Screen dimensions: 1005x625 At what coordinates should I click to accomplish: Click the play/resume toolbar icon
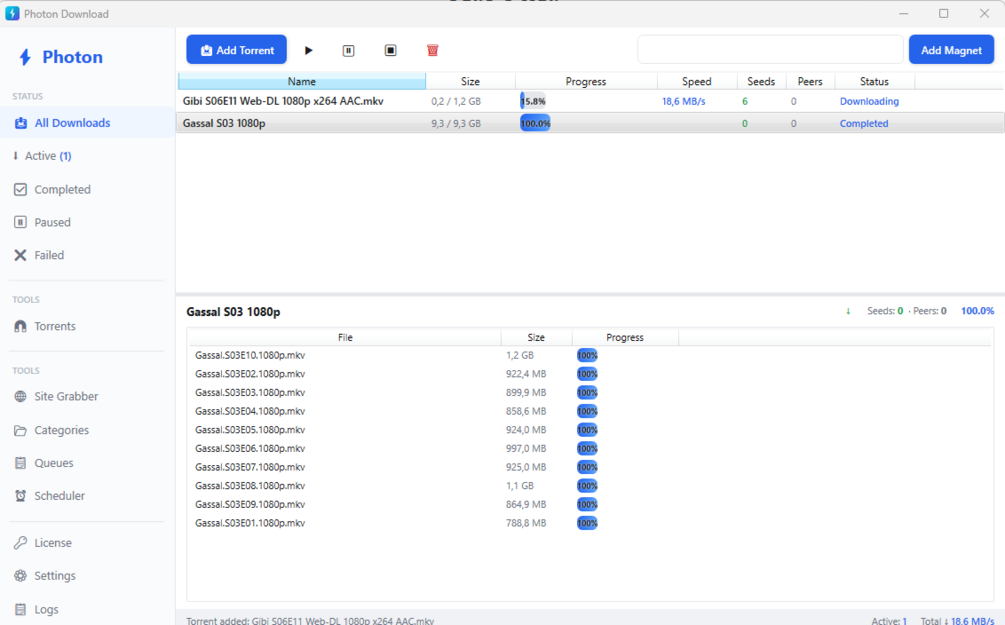[308, 50]
